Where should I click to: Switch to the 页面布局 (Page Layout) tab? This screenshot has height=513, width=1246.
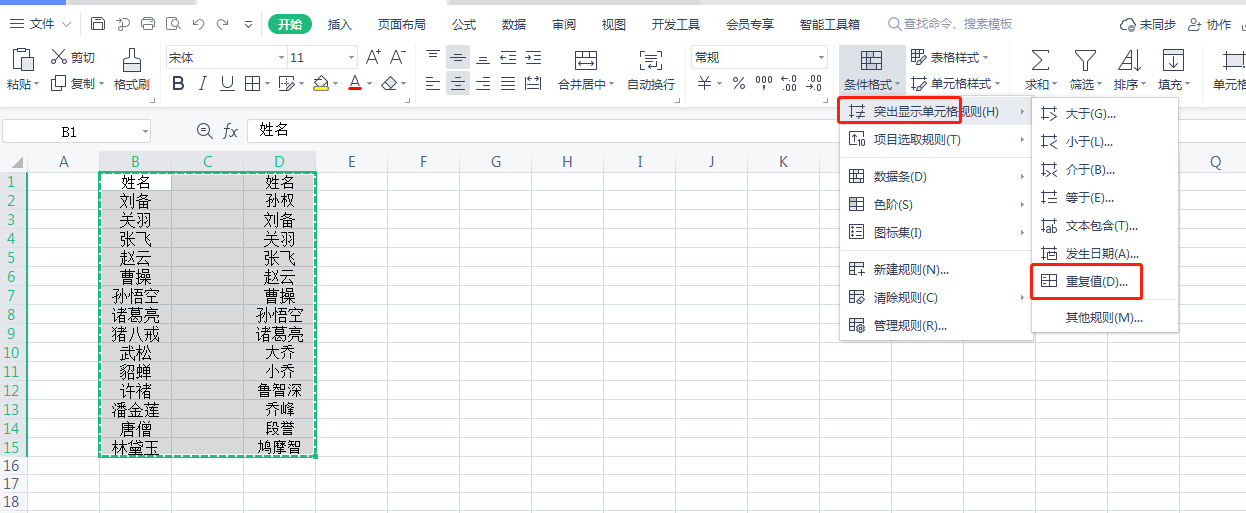pos(401,24)
